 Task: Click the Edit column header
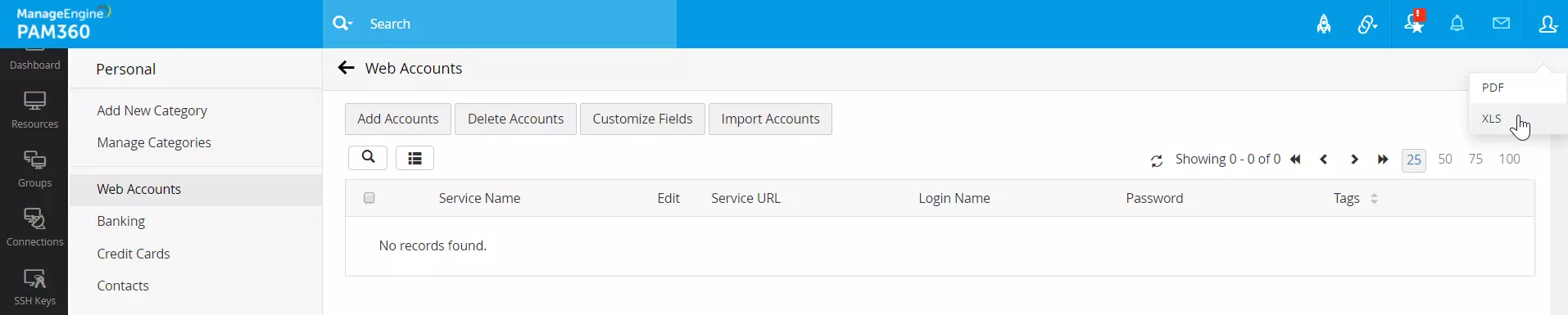pyautogui.click(x=668, y=198)
